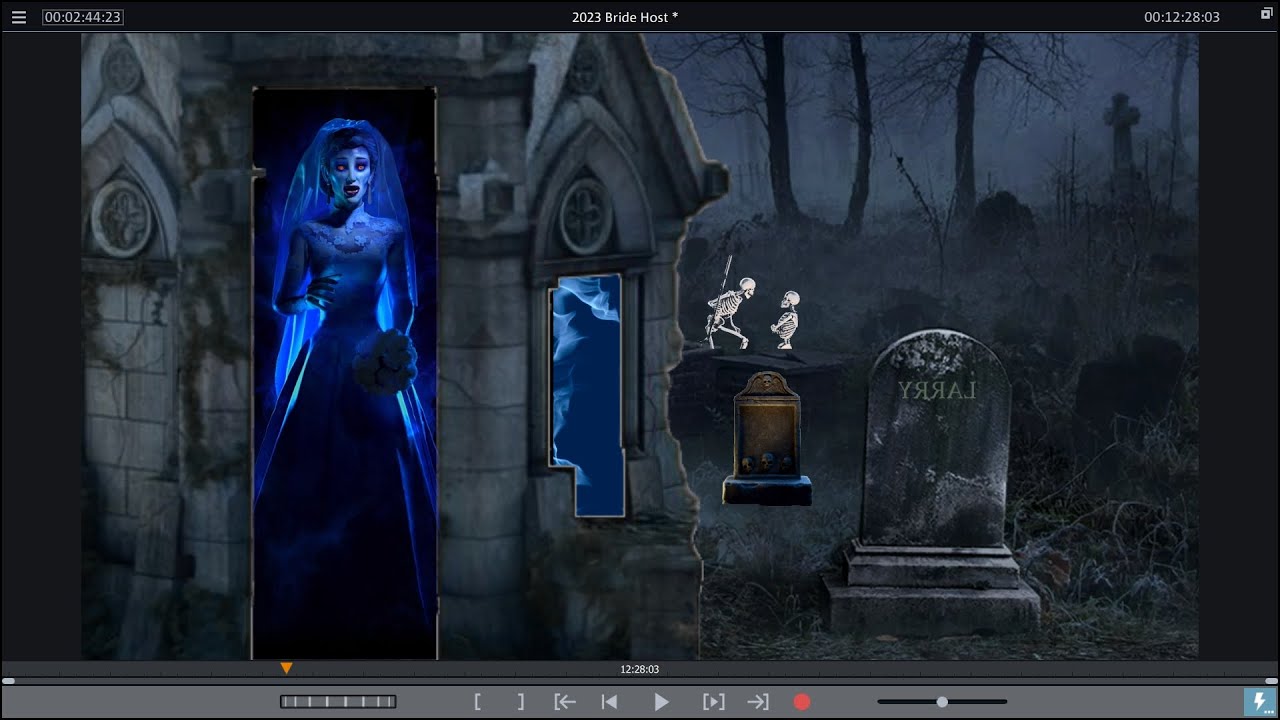Open the hamburger menu in preview window

(x=19, y=17)
